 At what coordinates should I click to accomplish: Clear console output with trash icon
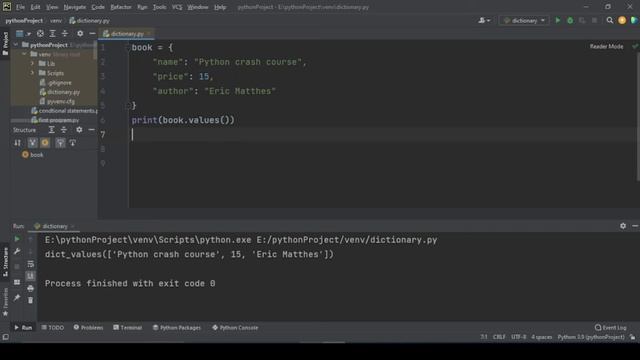tap(31, 300)
